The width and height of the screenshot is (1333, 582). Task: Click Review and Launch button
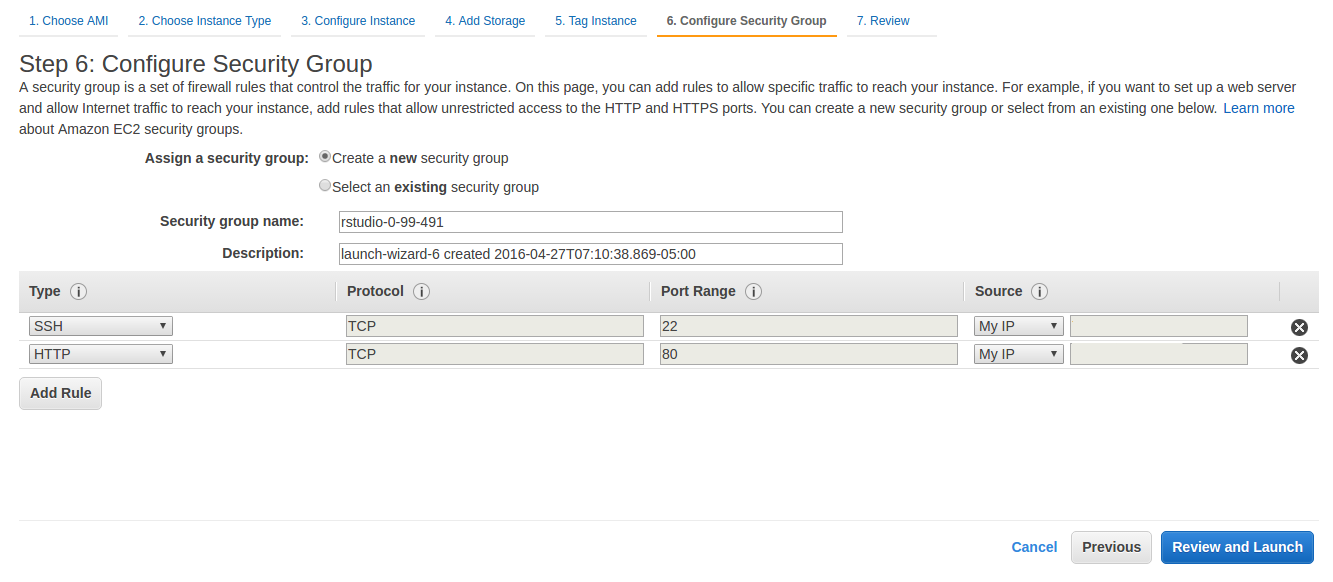coord(1237,547)
